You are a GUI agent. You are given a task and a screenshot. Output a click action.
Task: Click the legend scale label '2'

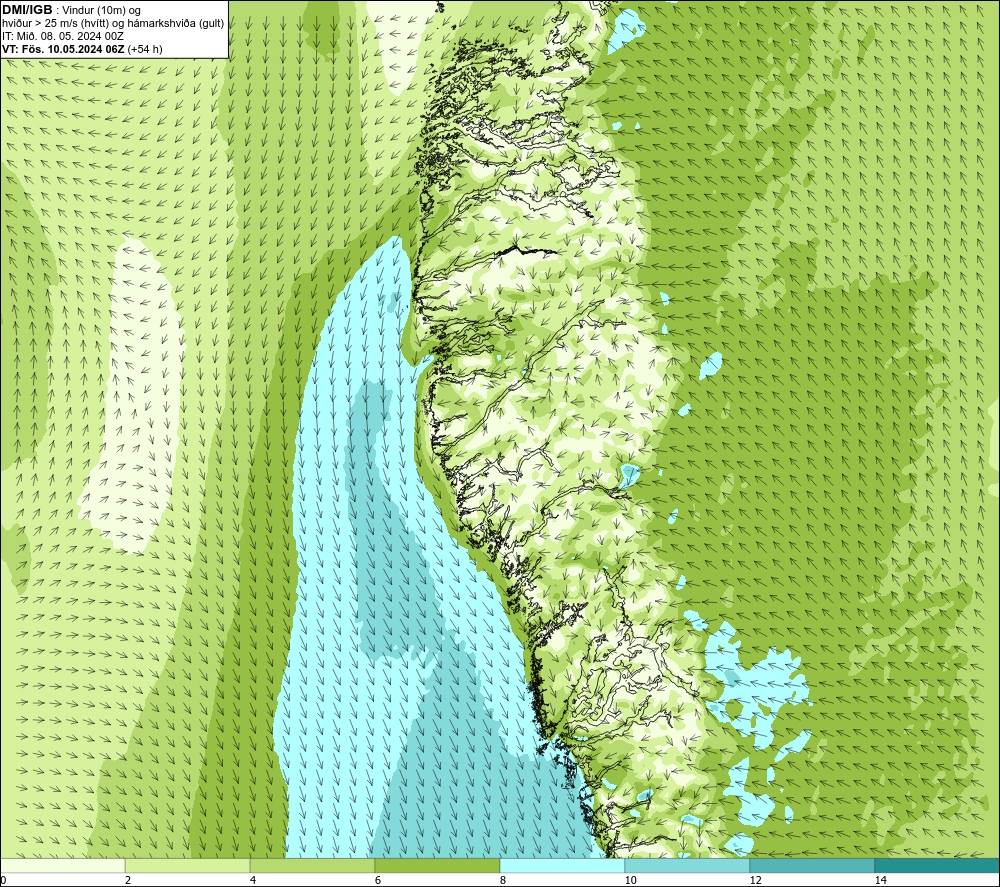tap(128, 880)
